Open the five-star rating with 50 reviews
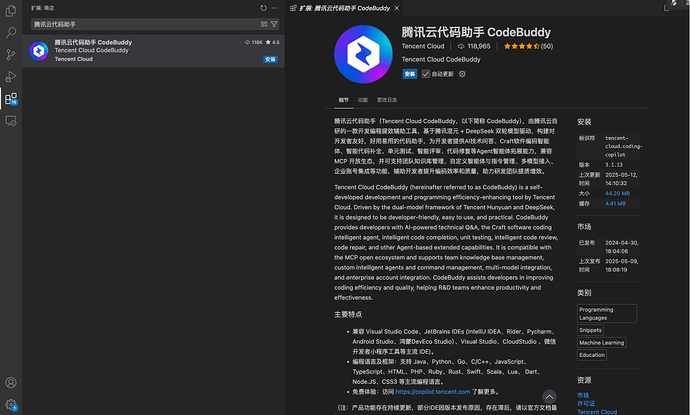Screen dimensions: 690x415 [529, 46]
